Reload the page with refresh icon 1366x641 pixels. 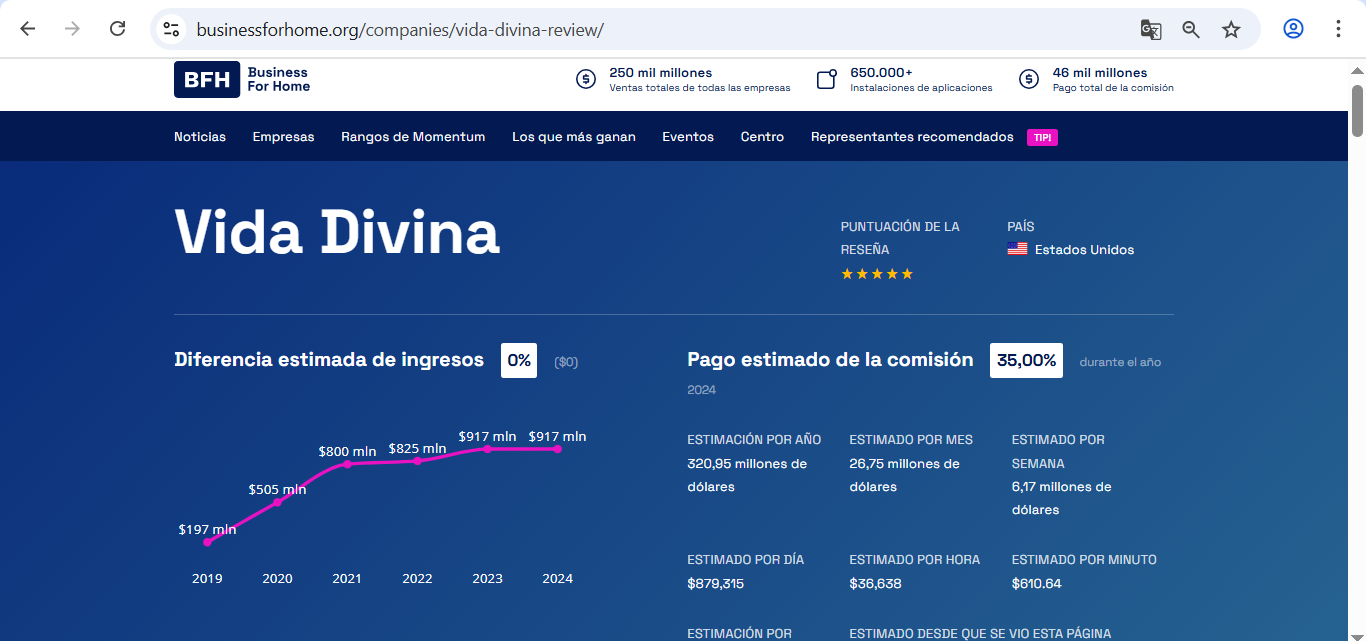click(x=117, y=29)
